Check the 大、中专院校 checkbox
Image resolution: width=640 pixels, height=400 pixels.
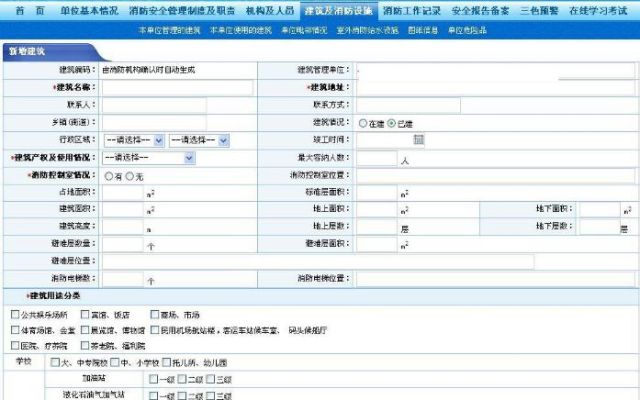point(55,362)
